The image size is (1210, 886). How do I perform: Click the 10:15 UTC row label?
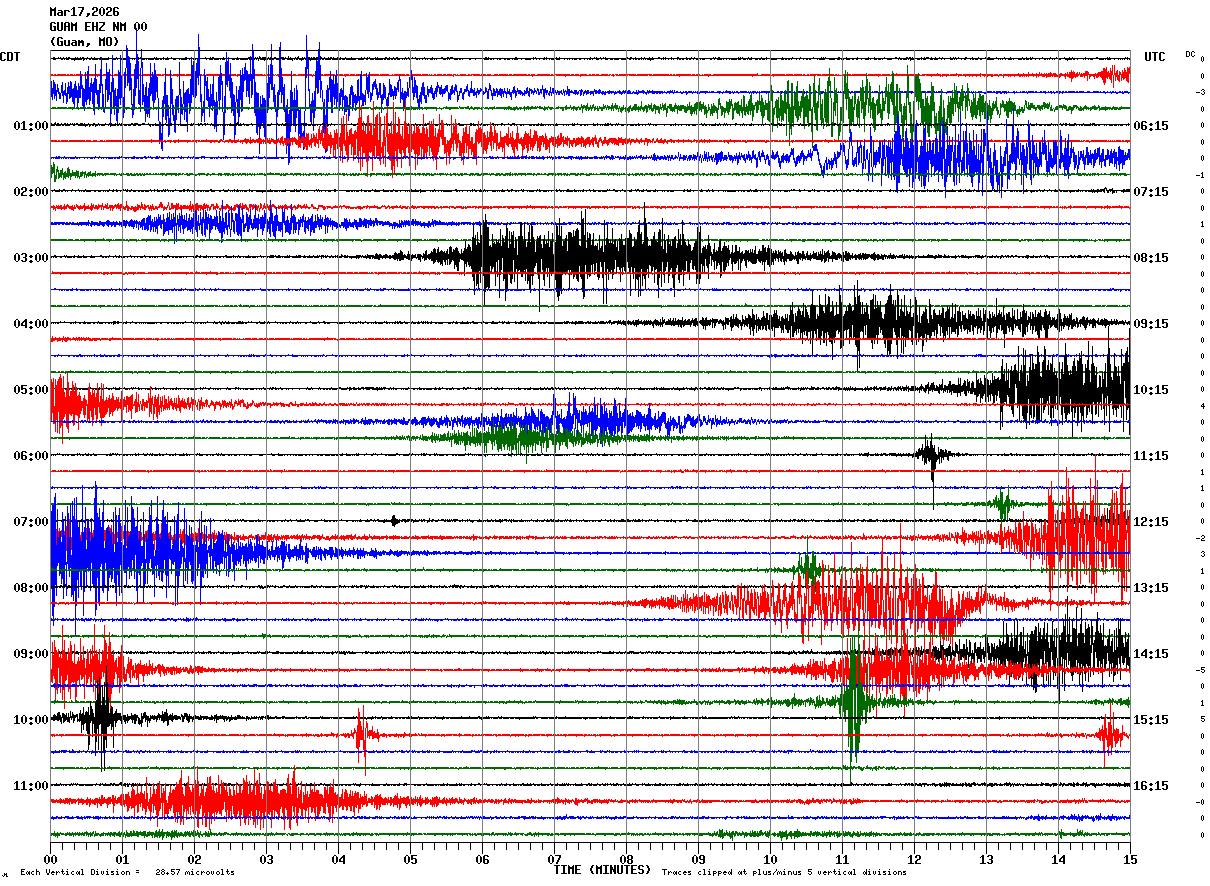(1151, 390)
